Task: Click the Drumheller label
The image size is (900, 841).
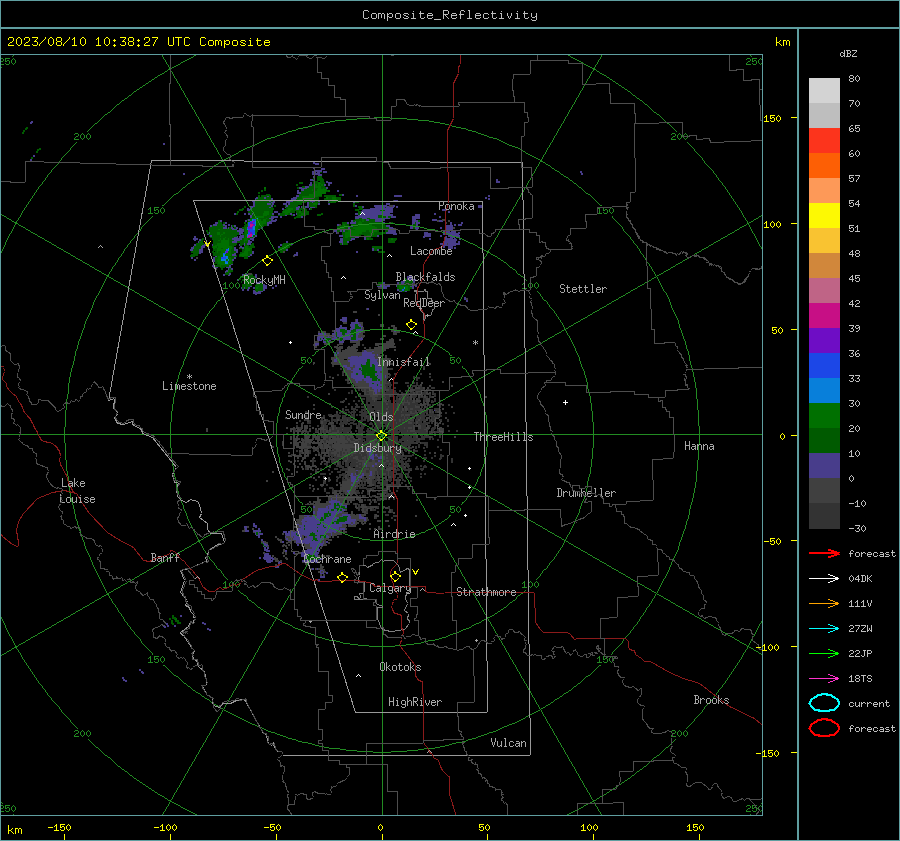Action: pos(586,493)
